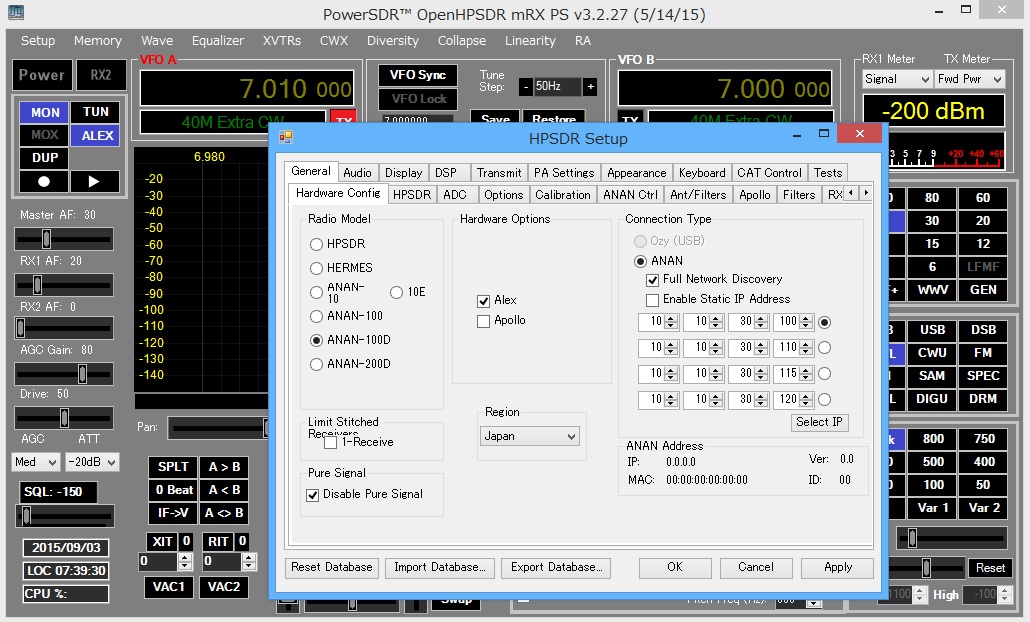Click the VFO A frequency display 7.010 000

(247, 88)
